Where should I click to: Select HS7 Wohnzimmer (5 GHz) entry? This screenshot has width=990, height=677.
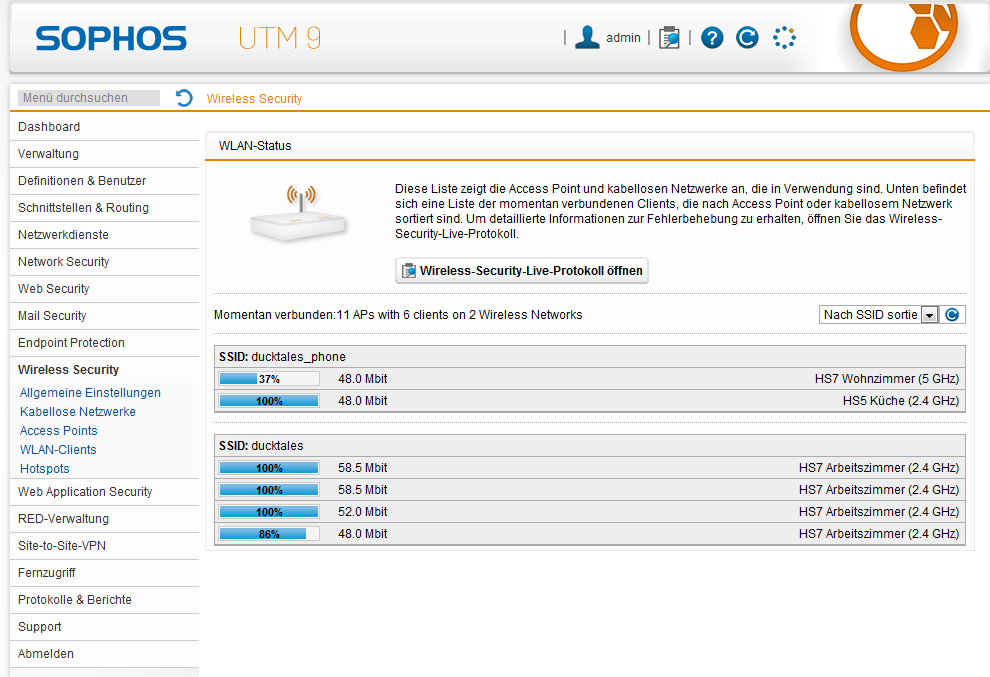click(x=886, y=379)
